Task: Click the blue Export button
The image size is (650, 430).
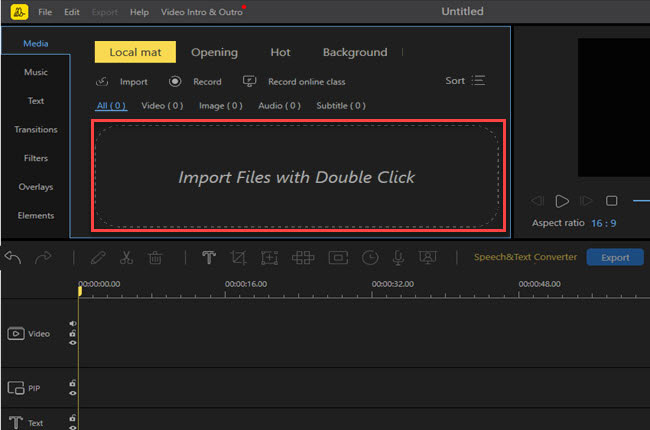Action: tap(615, 258)
